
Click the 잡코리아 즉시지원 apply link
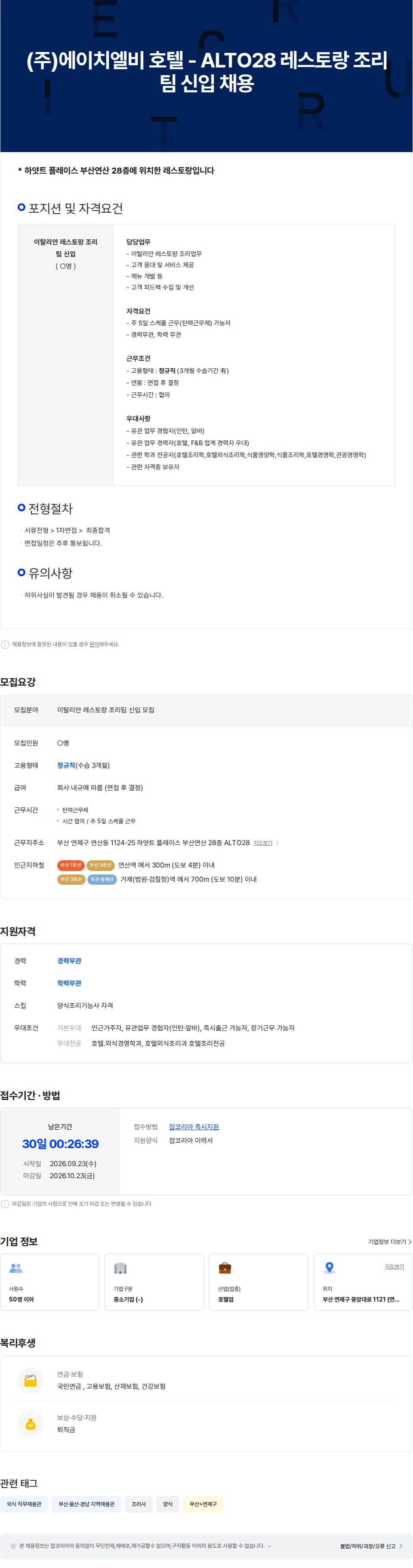pyautogui.click(x=194, y=1127)
